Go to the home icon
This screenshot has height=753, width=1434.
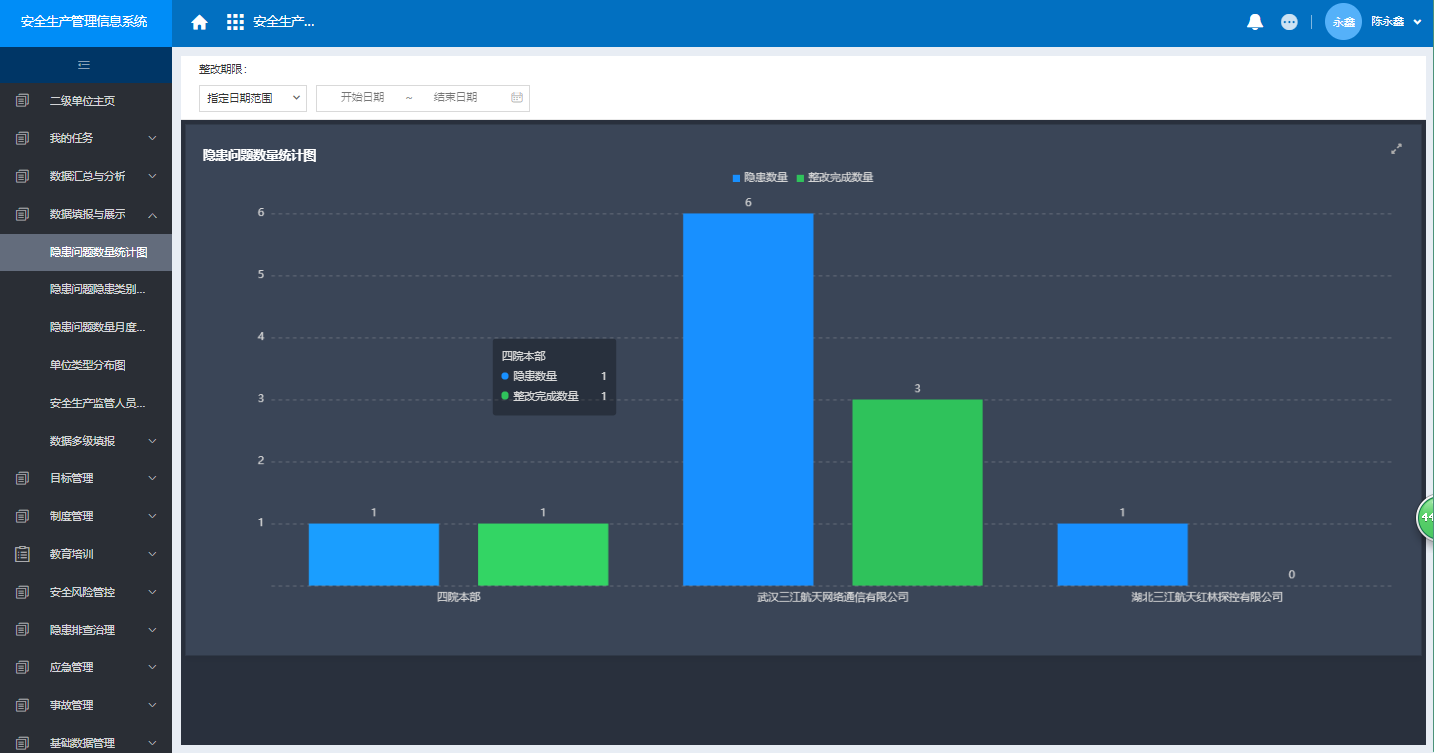[199, 22]
